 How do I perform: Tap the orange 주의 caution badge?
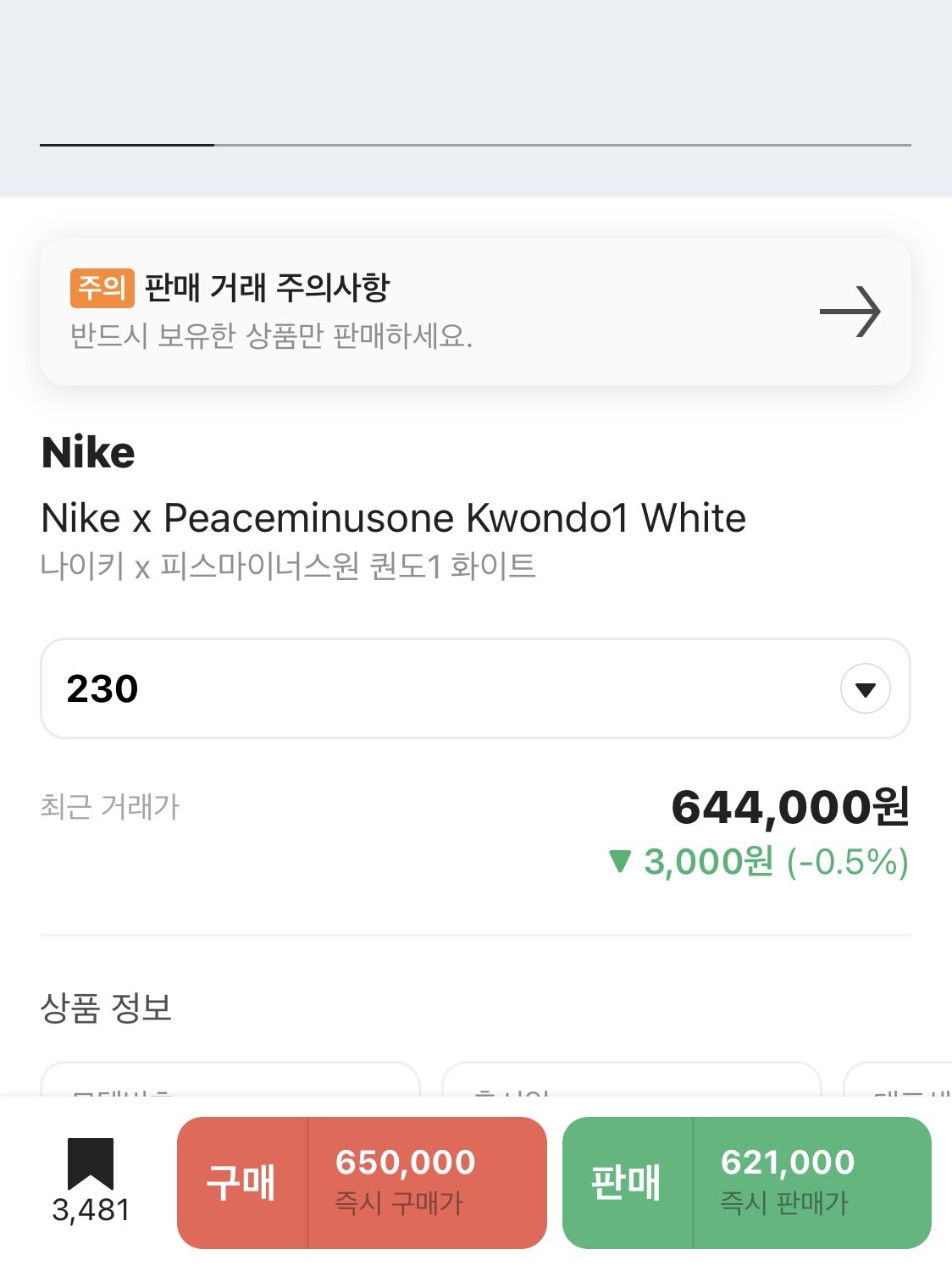(102, 288)
